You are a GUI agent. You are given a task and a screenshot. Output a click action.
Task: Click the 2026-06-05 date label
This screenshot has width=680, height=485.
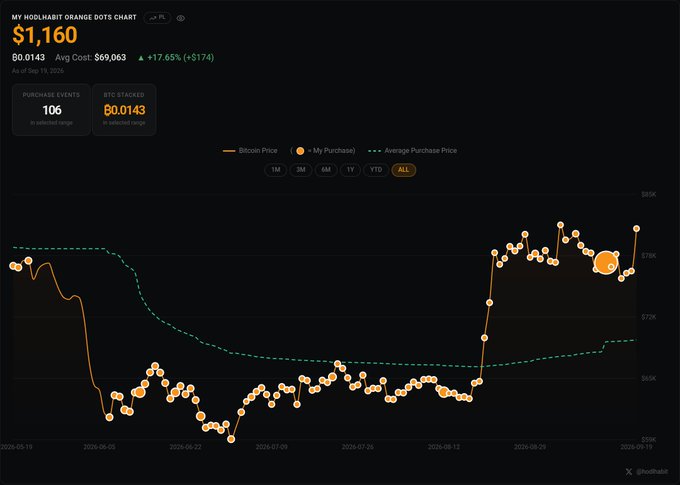click(99, 447)
